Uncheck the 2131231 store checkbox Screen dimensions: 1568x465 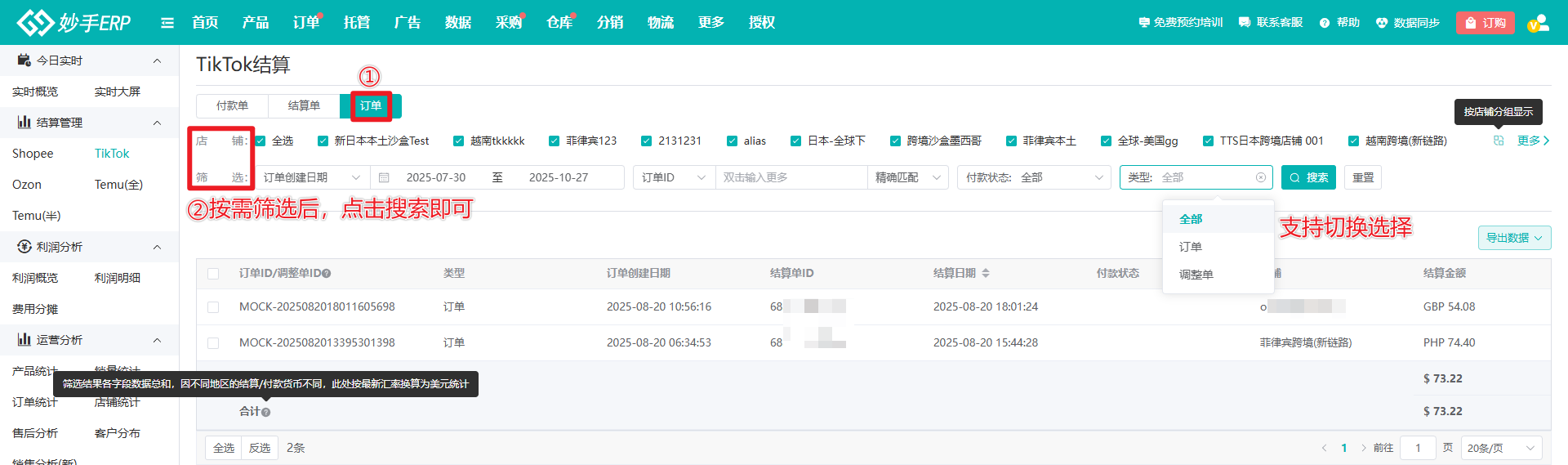point(647,141)
